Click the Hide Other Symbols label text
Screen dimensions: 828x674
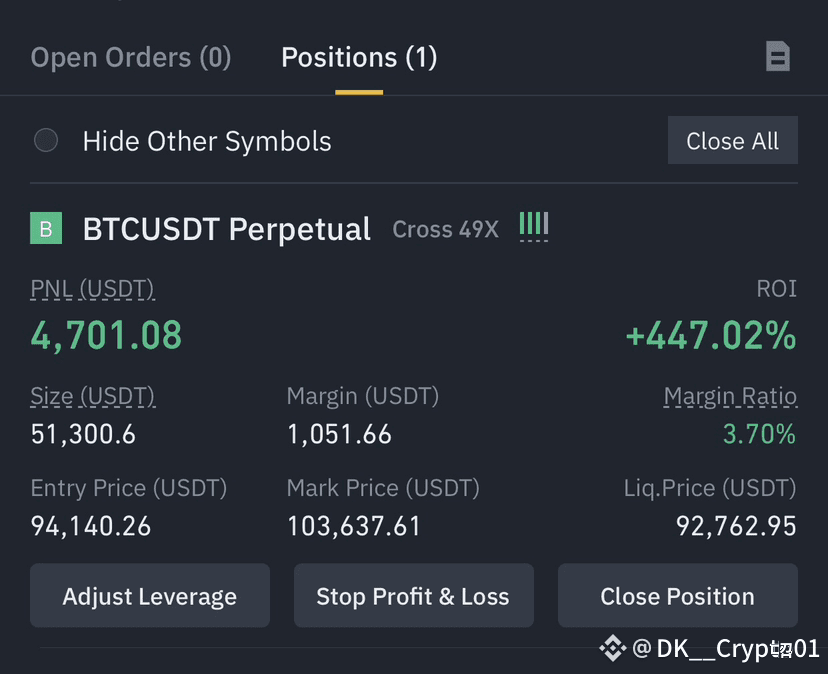[x=207, y=142]
